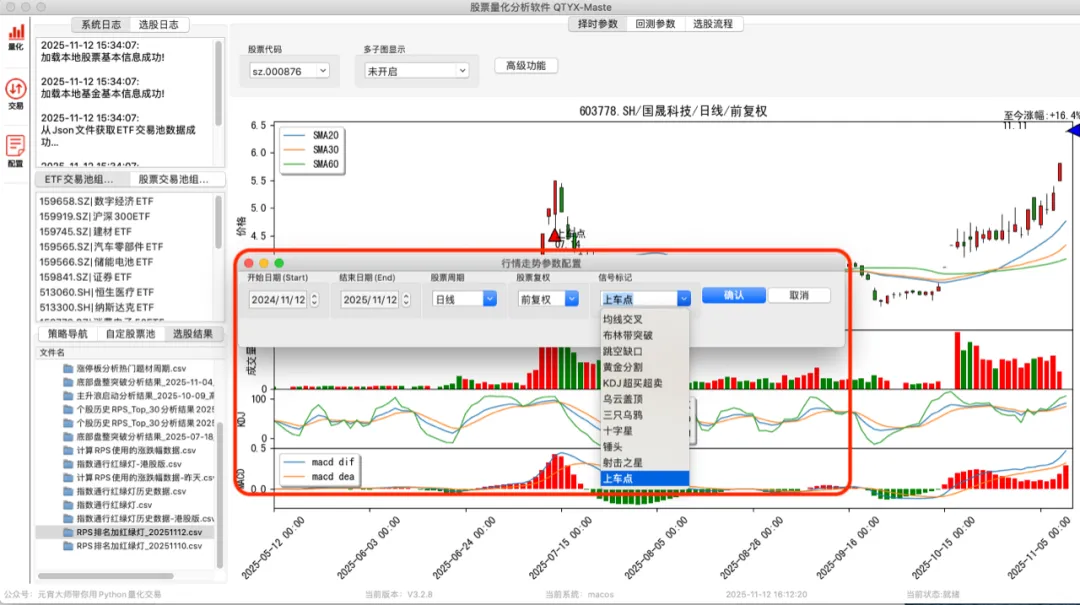Choose 射击之星 from the signal list
Viewport: 1080px width, 605px height.
(645, 462)
